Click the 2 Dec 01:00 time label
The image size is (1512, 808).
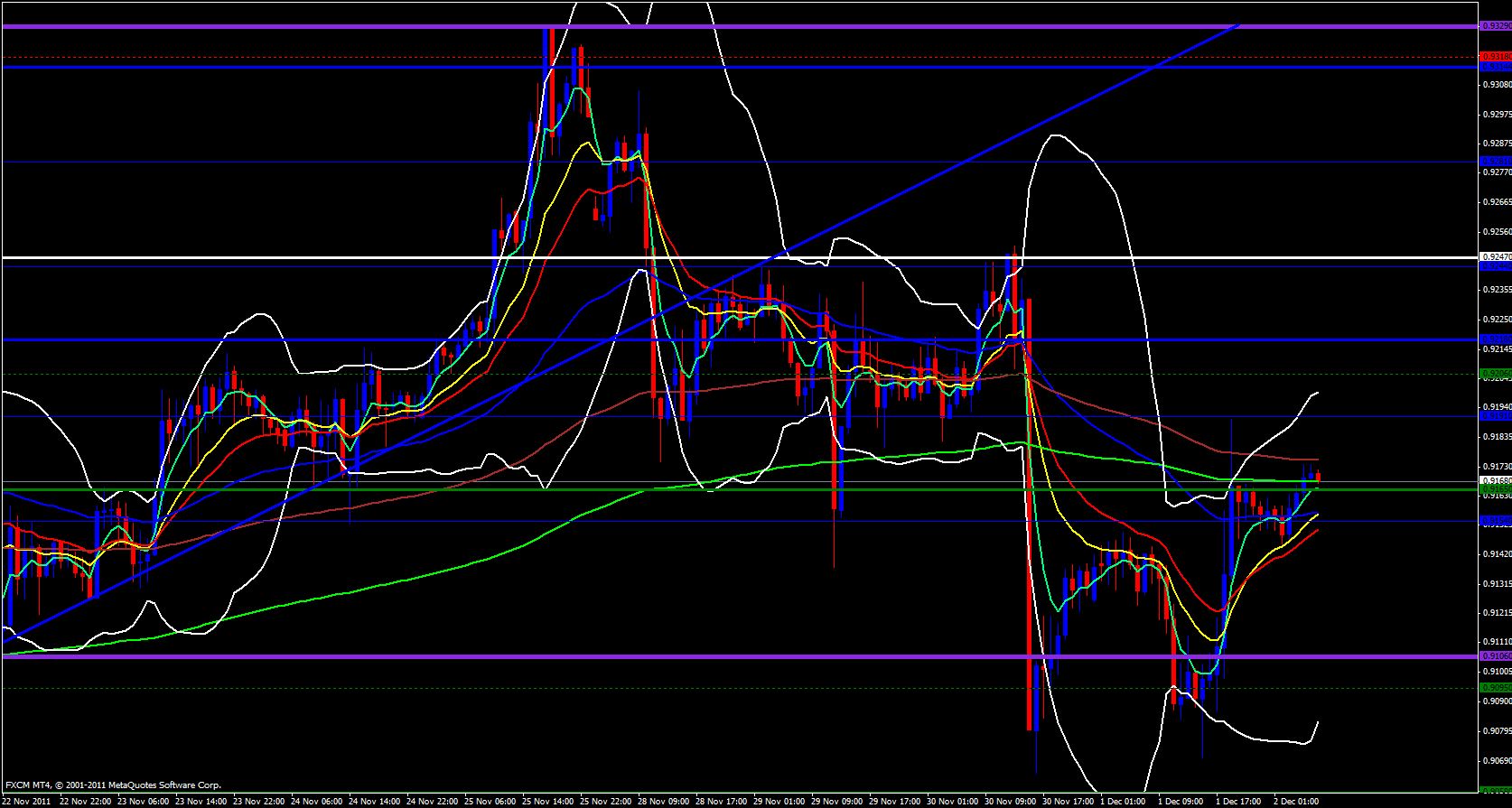1297,801
